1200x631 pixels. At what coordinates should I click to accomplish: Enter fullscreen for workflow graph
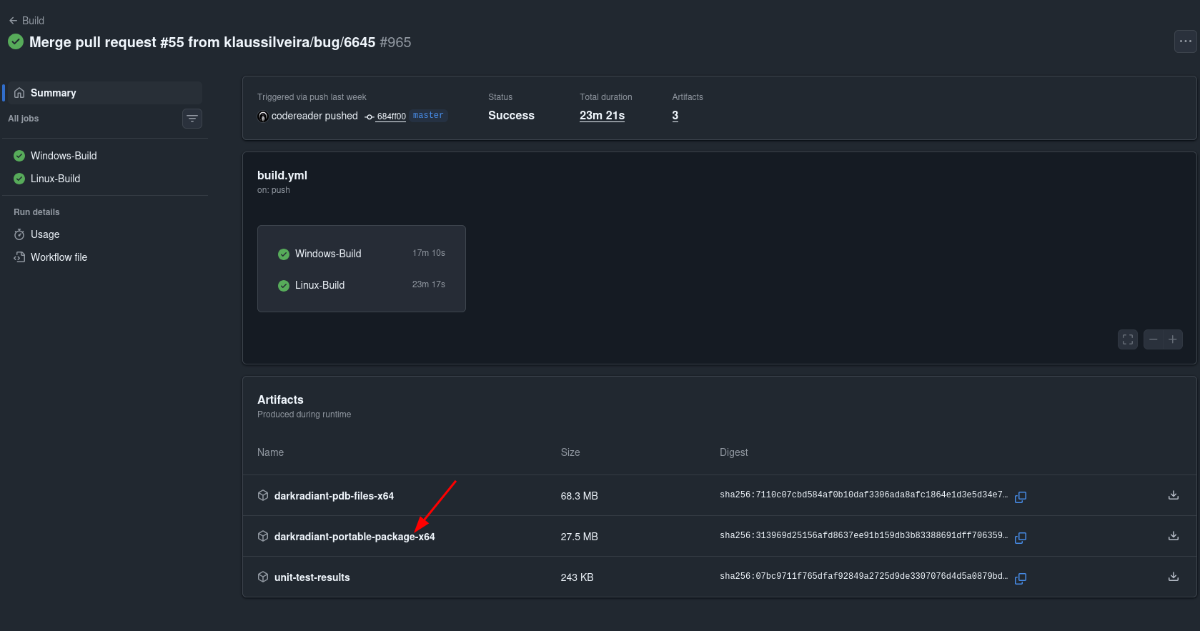coord(1128,339)
